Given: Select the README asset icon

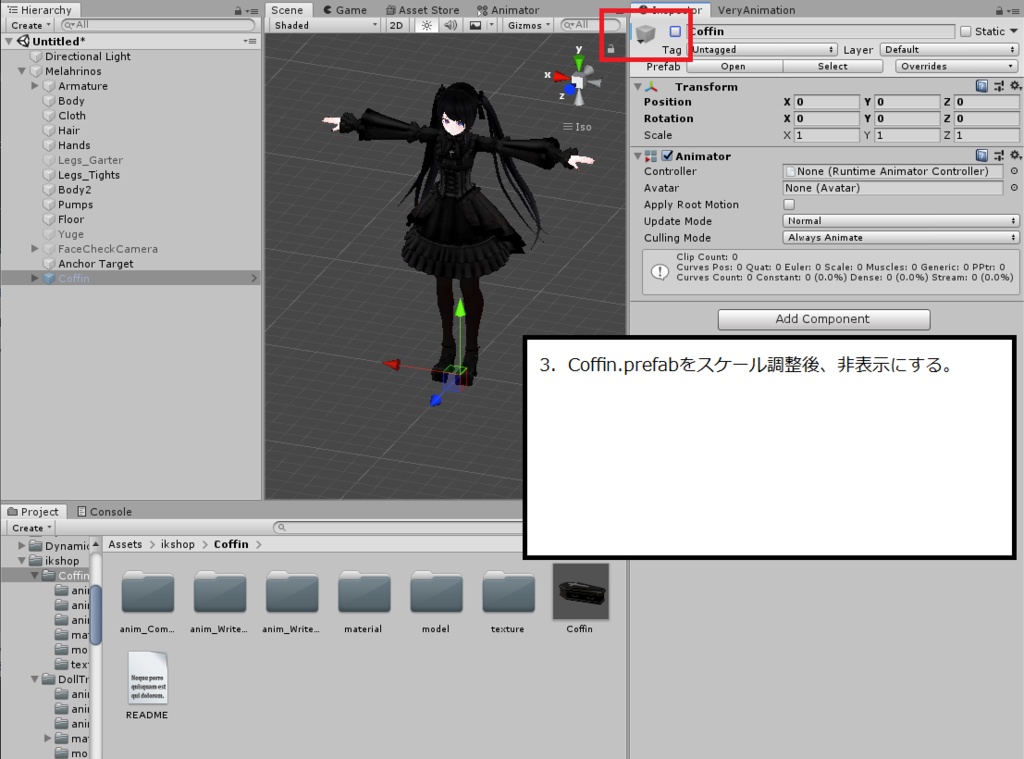Looking at the screenshot, I should 146,678.
